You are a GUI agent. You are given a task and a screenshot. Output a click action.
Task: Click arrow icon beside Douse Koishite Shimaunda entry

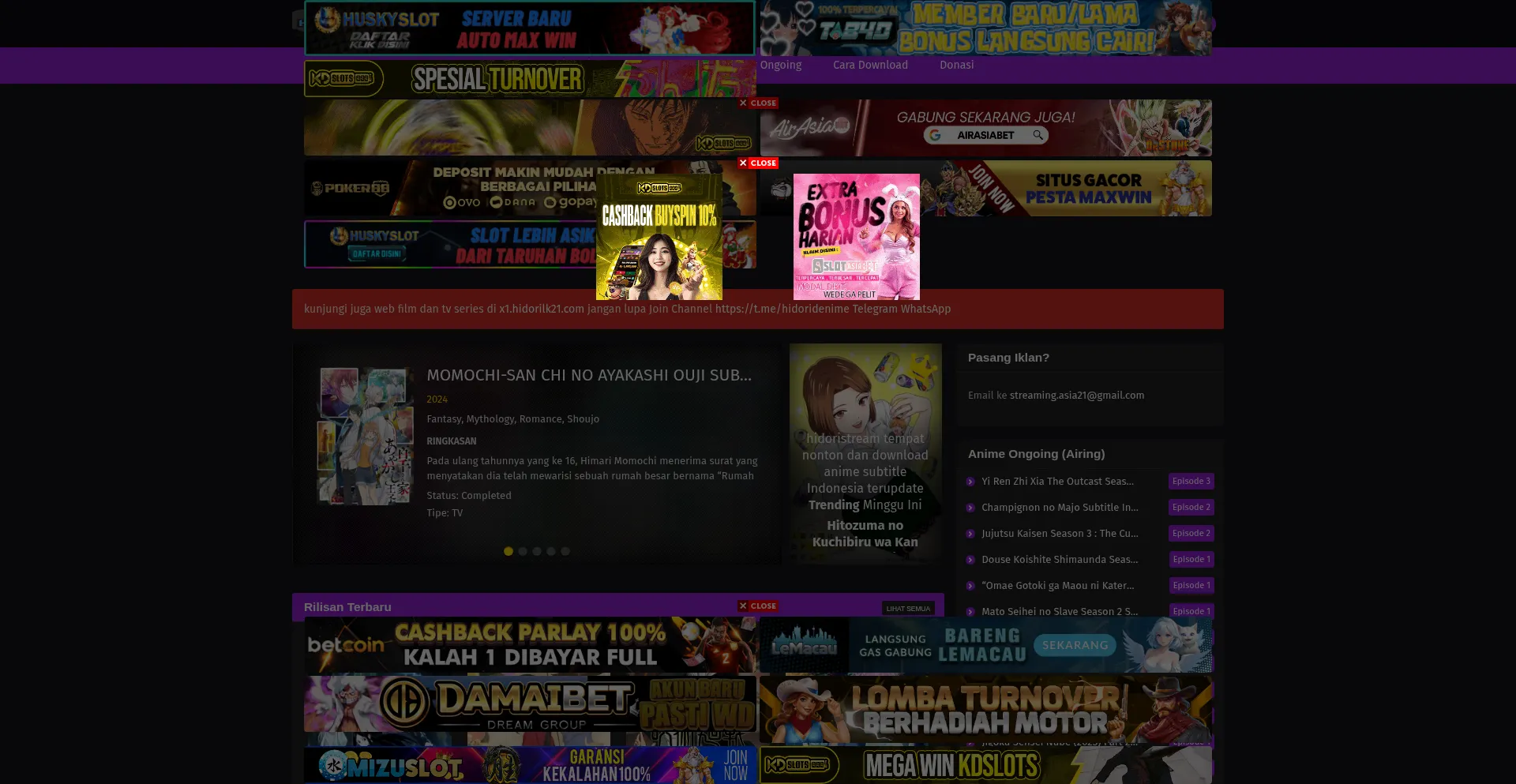pyautogui.click(x=972, y=560)
